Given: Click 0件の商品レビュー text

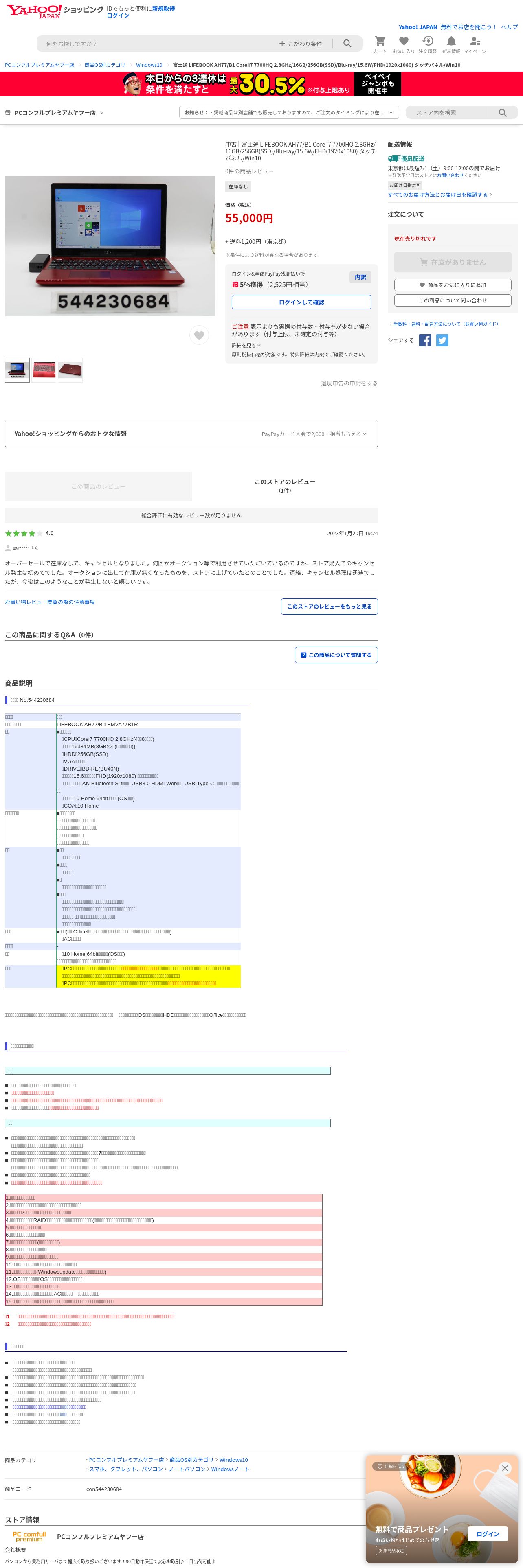Looking at the screenshot, I should point(250,172).
